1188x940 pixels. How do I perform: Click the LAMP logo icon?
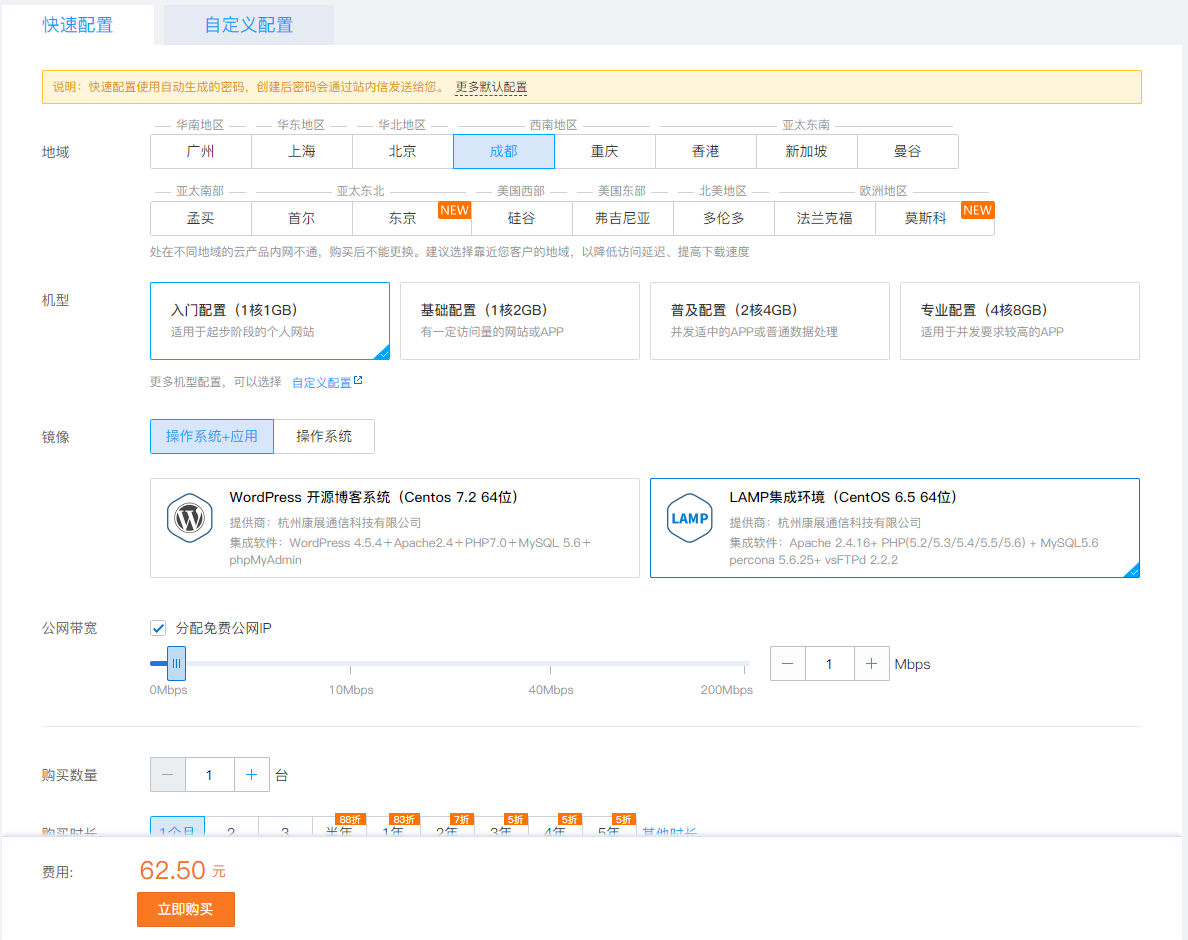pyautogui.click(x=689, y=518)
